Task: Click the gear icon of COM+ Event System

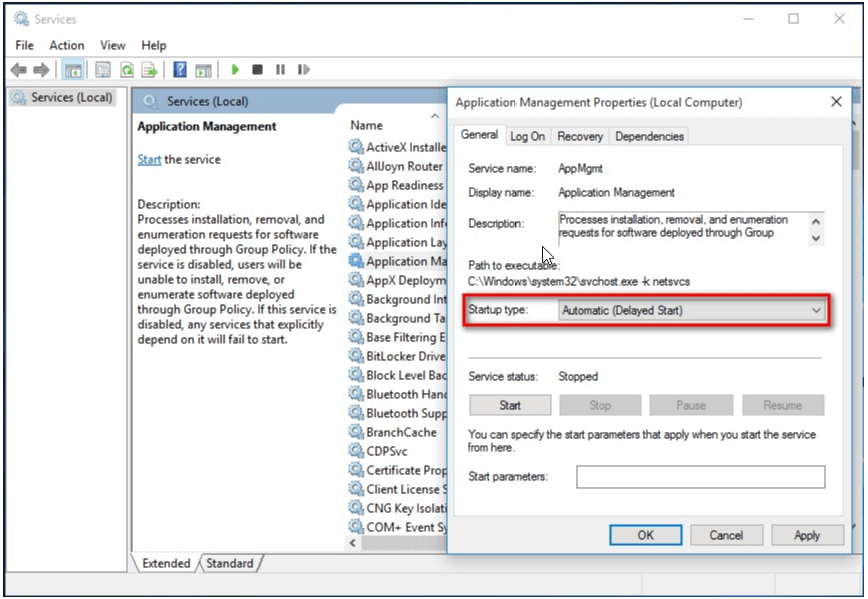Action: click(355, 526)
